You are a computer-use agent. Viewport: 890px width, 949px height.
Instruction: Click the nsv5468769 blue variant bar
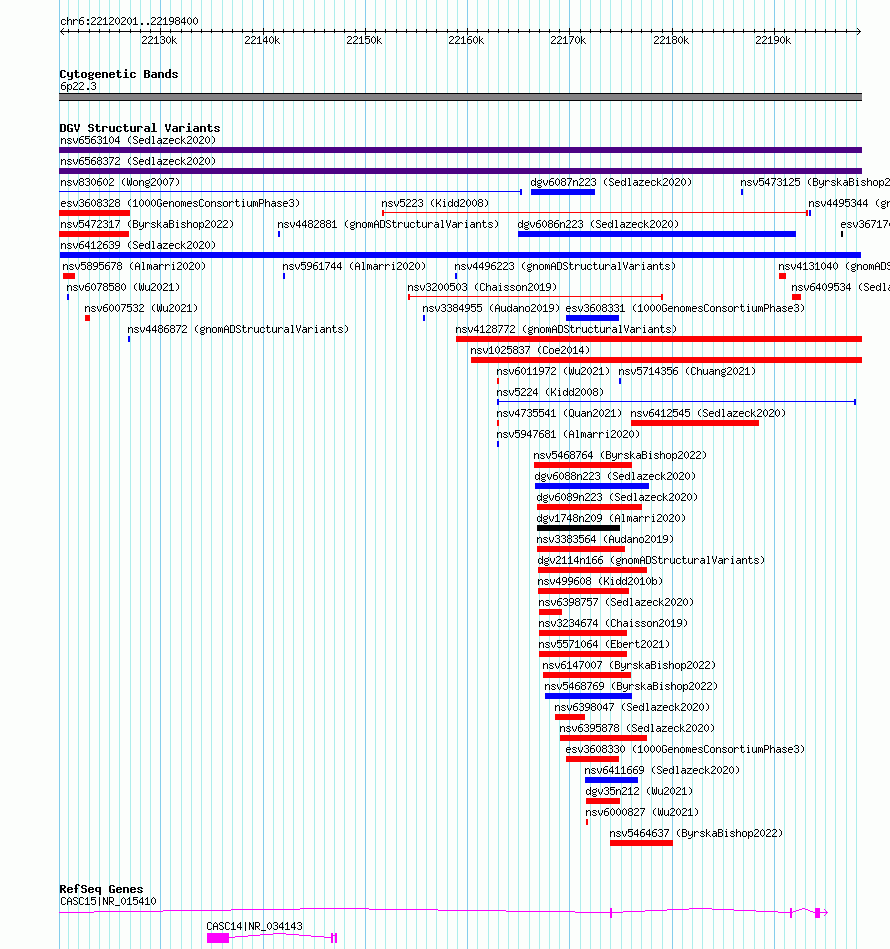click(x=588, y=696)
